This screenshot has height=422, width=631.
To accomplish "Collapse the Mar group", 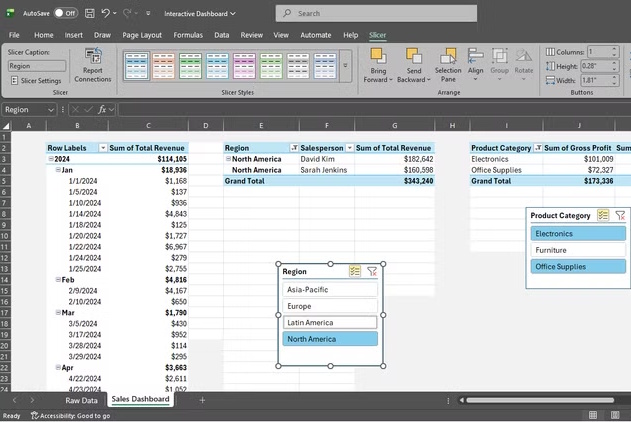I will [58, 313].
